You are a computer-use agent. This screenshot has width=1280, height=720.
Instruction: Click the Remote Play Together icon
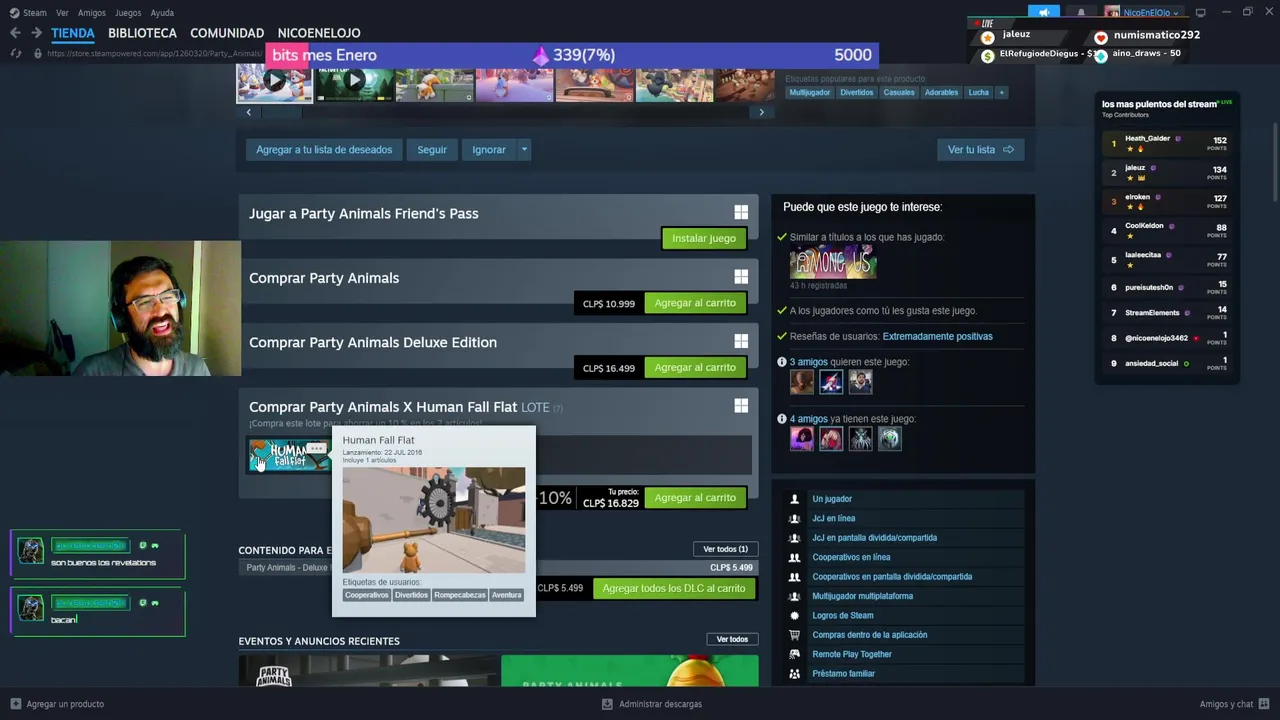(794, 654)
